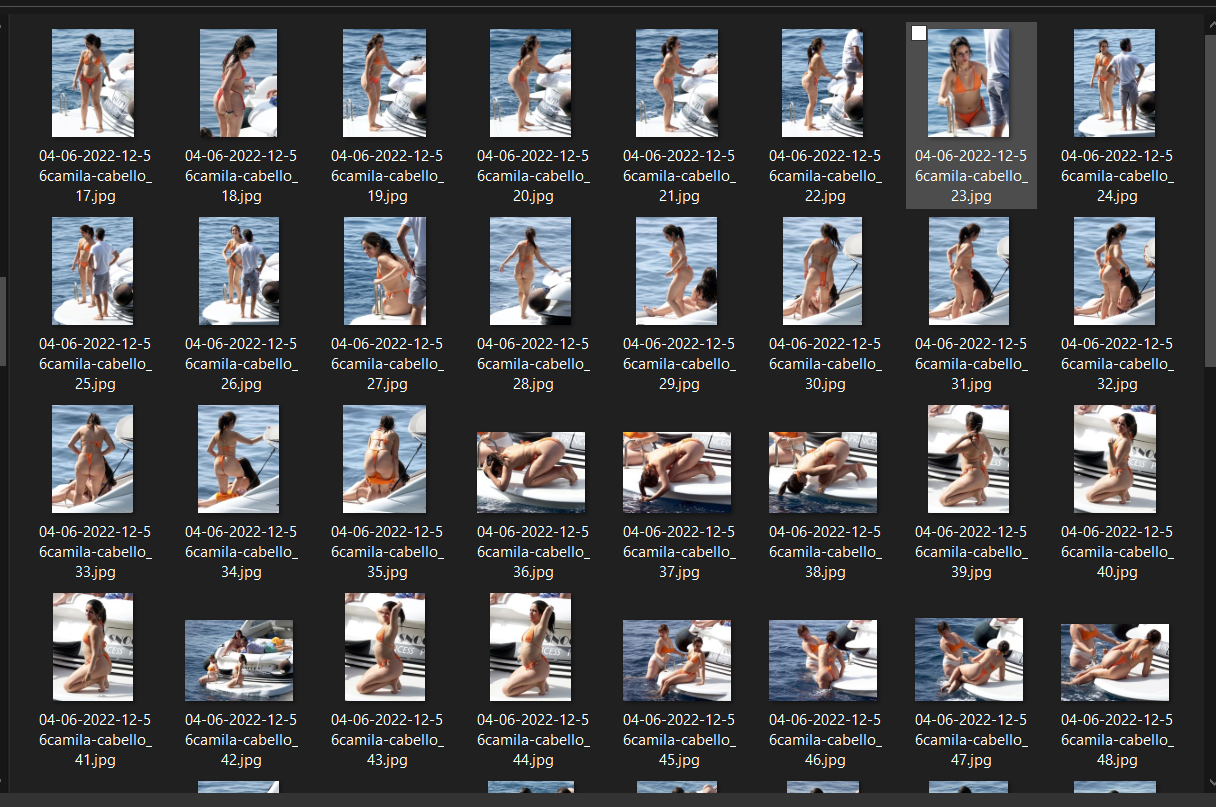Click the file name label ending _33.jpg
Screen dimensions: 1216x807
(95, 552)
